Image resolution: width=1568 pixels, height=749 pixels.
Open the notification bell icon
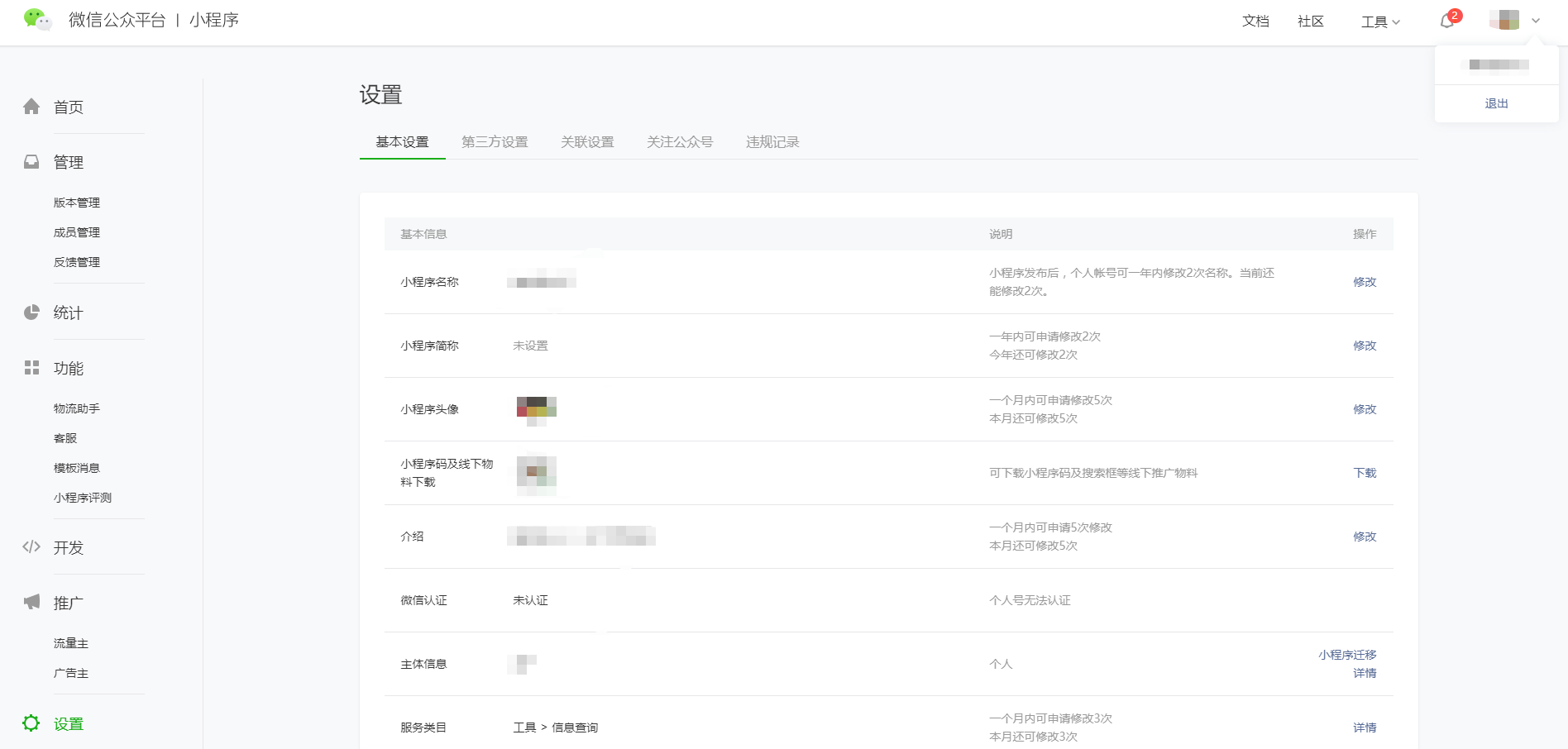1447,21
